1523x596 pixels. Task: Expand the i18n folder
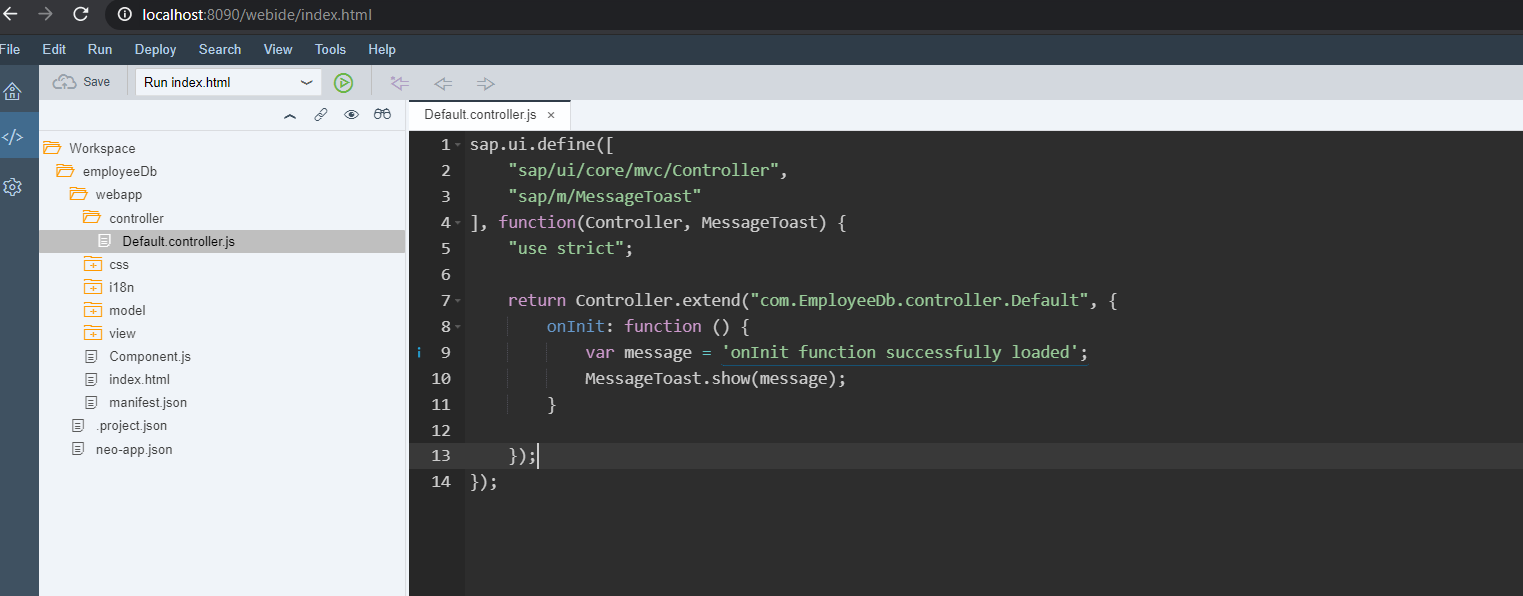[92, 287]
